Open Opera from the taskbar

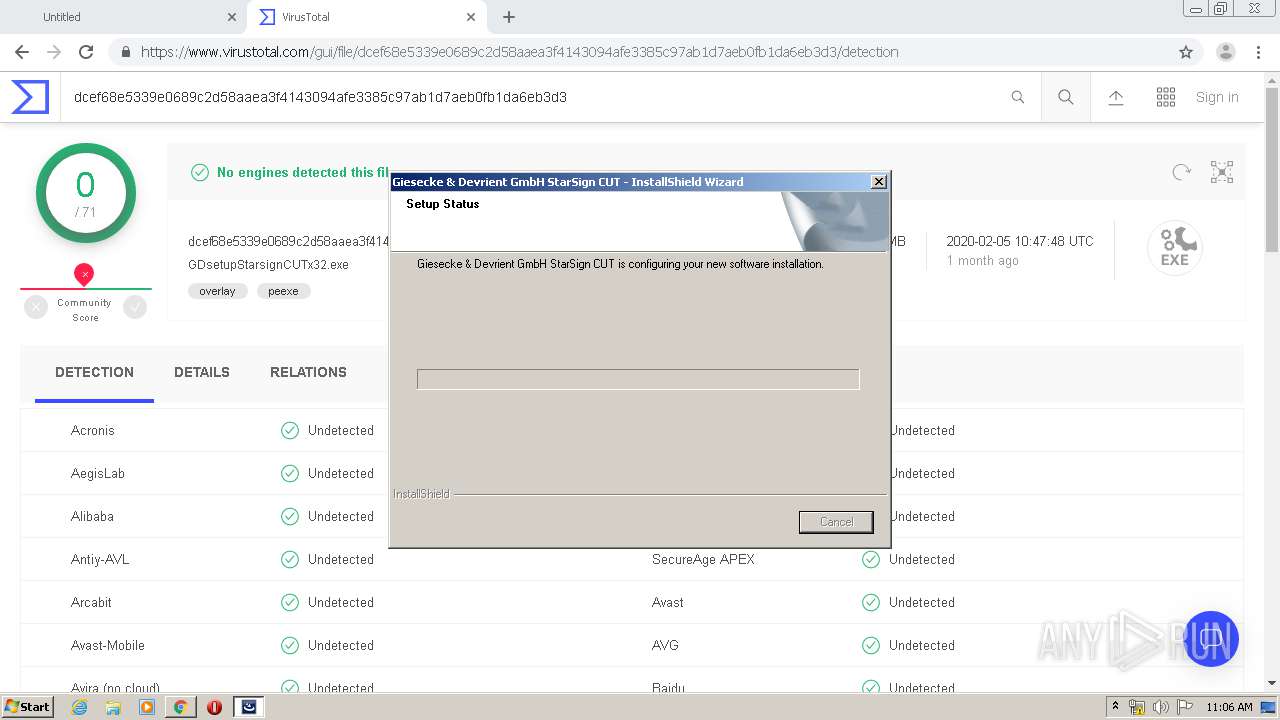coord(214,707)
